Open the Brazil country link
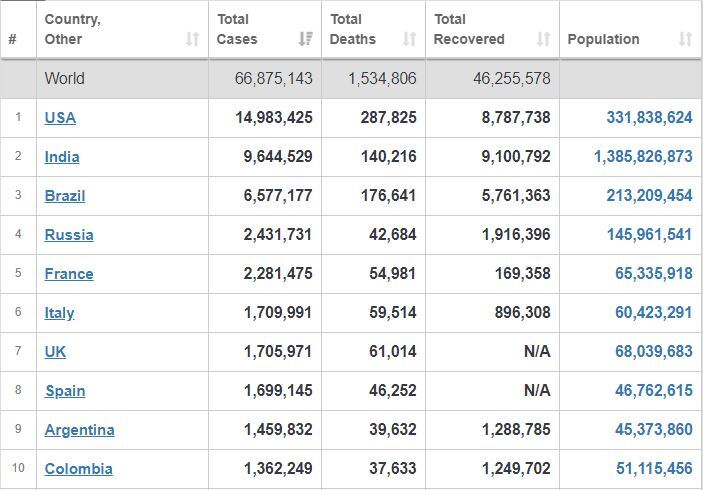This screenshot has height=490, width=703. [x=65, y=195]
